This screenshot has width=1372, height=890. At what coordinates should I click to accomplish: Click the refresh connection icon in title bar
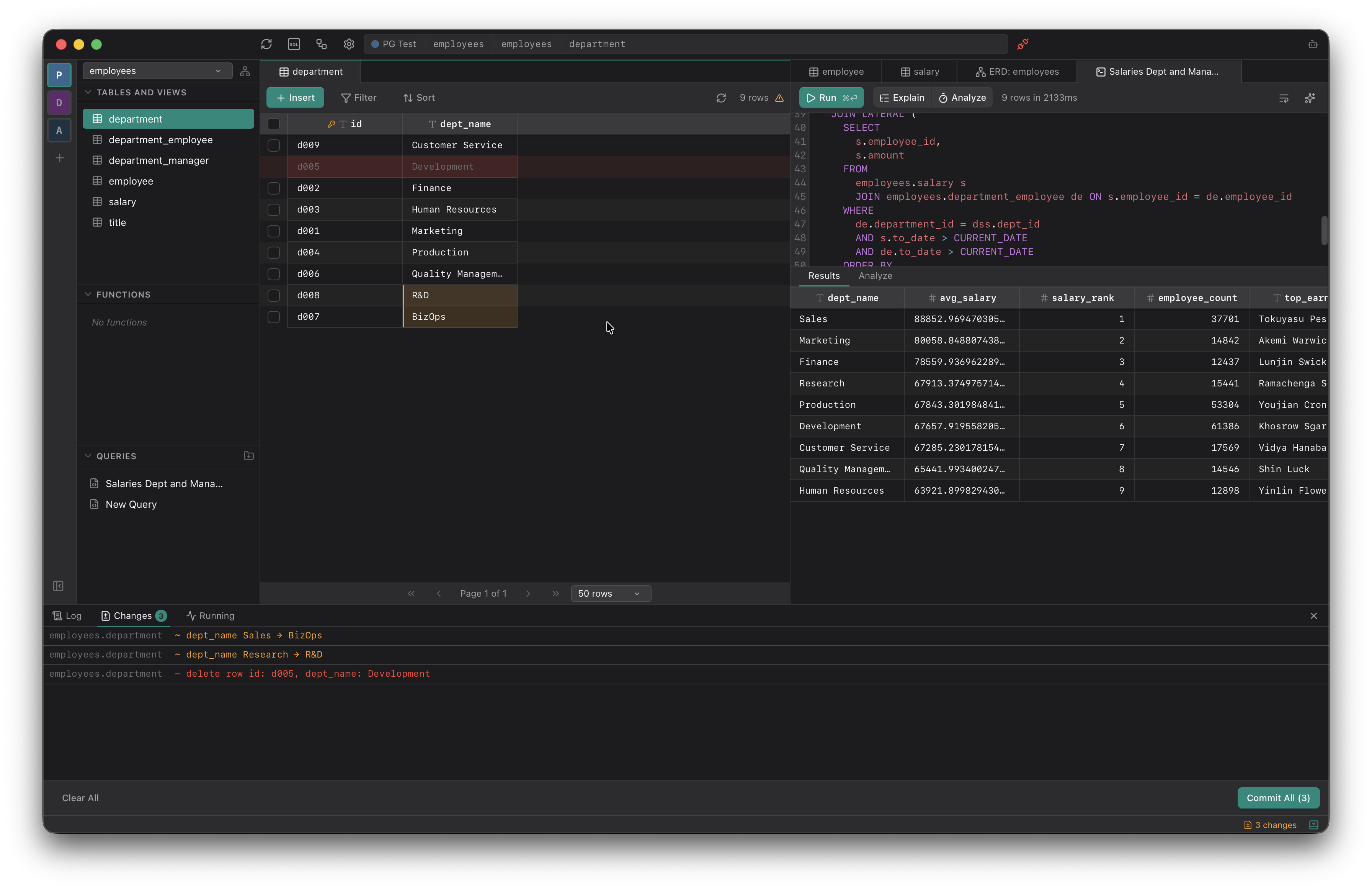[266, 44]
